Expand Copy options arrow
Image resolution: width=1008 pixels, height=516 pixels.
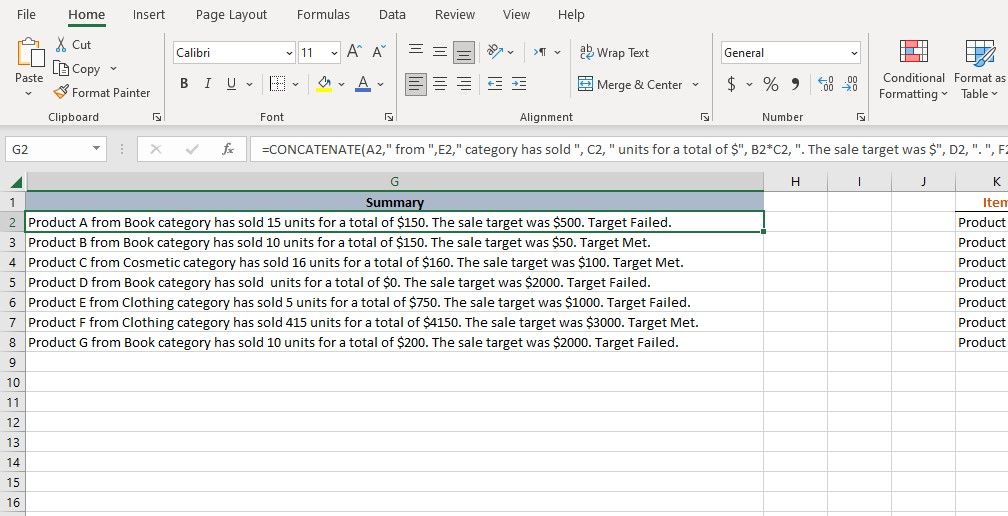[114, 68]
